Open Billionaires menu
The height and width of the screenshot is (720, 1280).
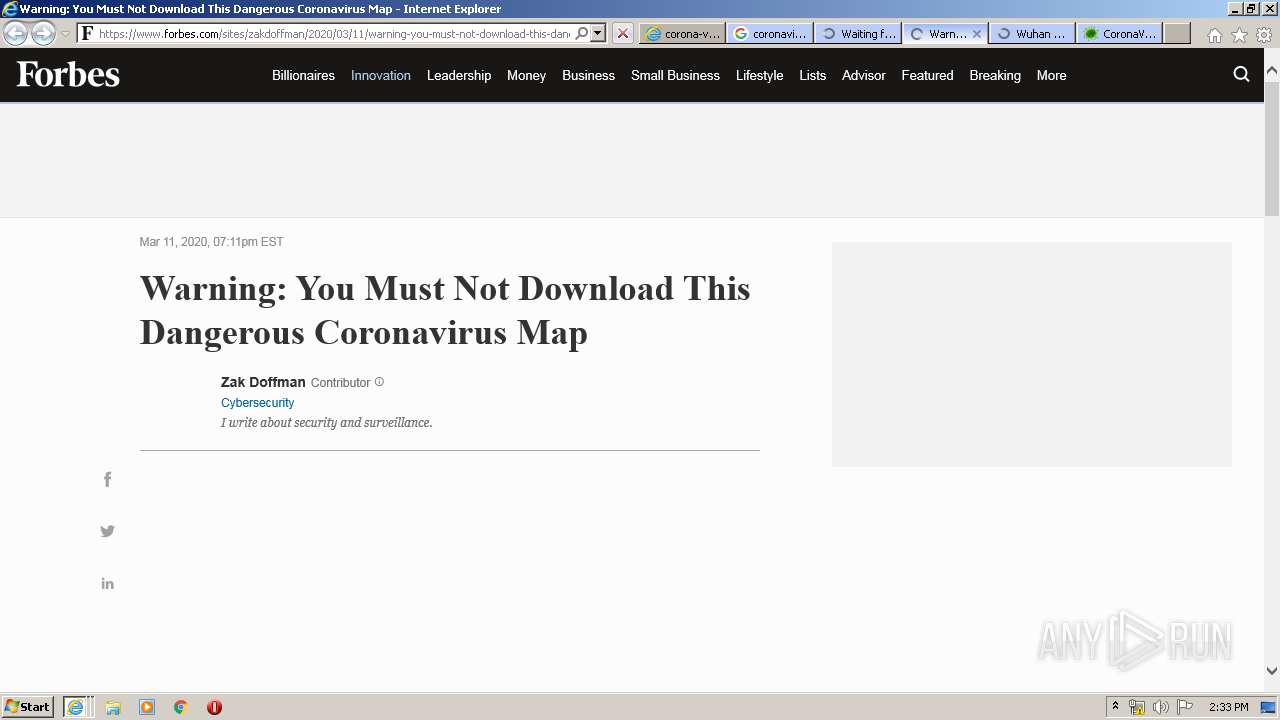click(x=303, y=75)
